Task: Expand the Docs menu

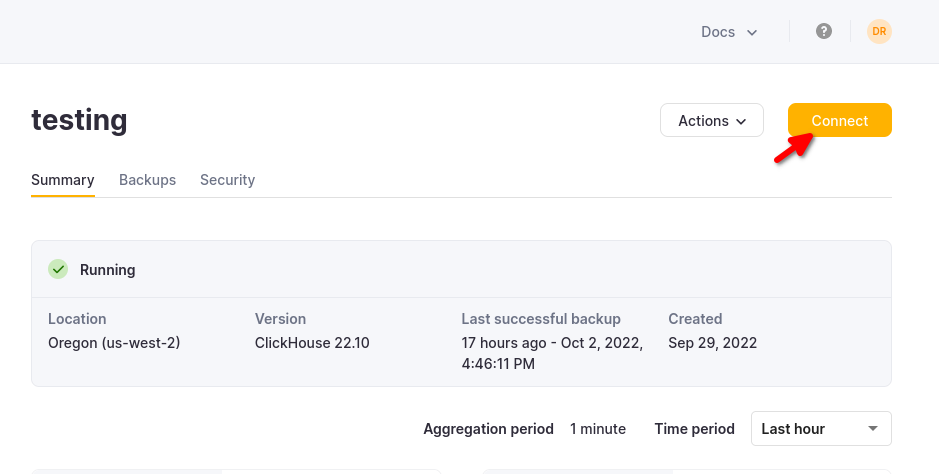Action: click(729, 32)
